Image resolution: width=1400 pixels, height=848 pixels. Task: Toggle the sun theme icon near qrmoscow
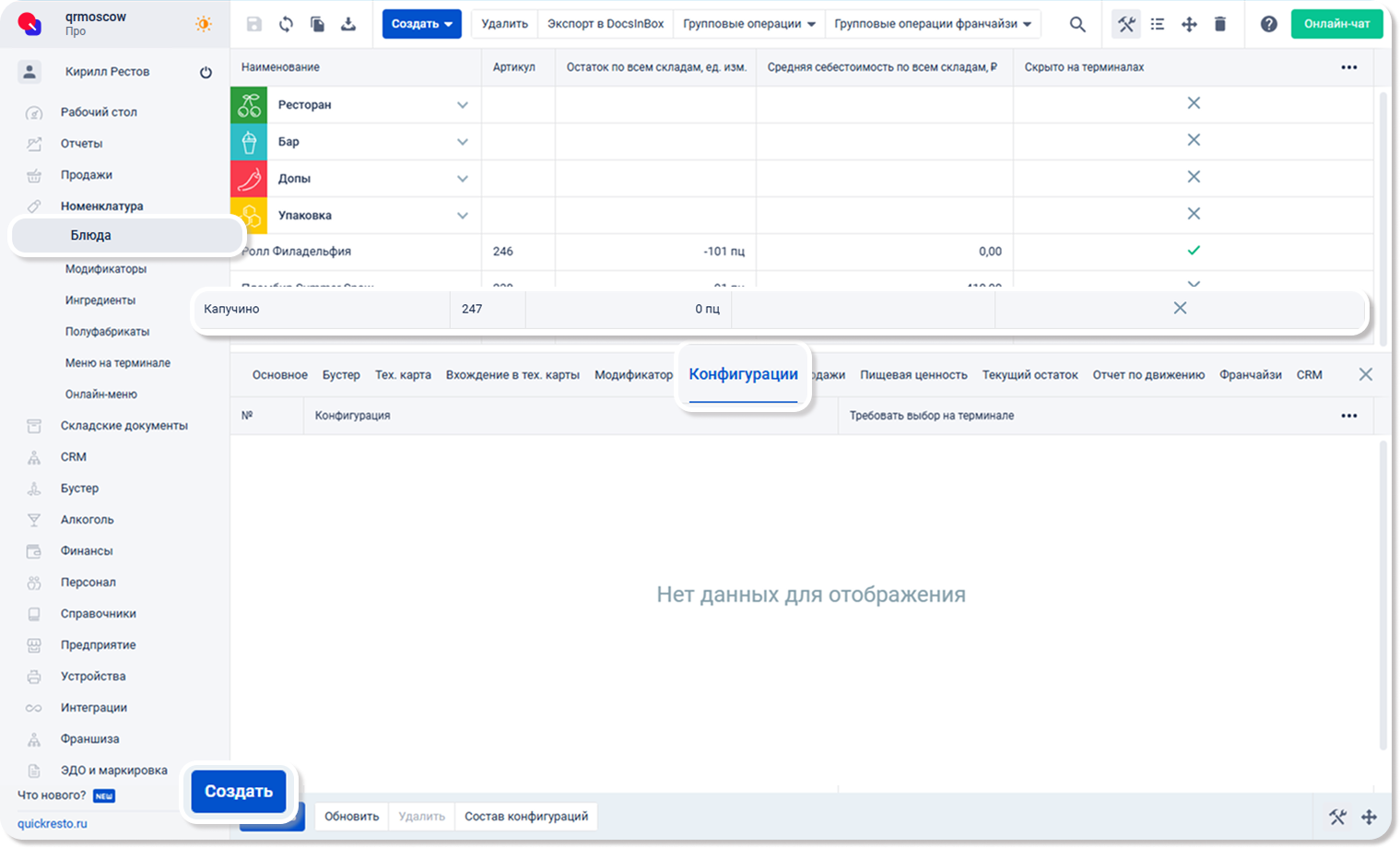(x=204, y=24)
